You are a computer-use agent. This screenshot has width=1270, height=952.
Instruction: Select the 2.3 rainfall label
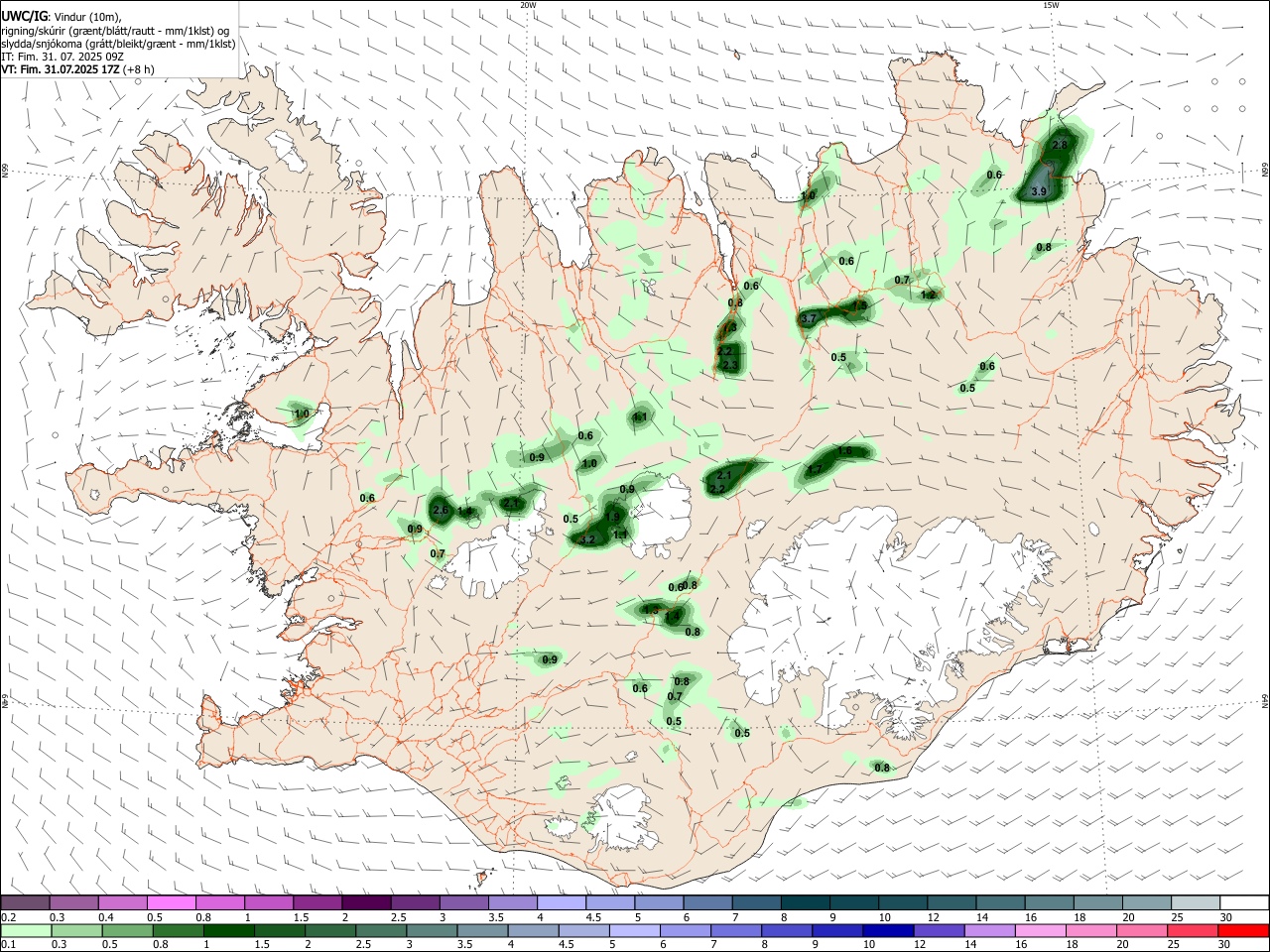point(730,366)
